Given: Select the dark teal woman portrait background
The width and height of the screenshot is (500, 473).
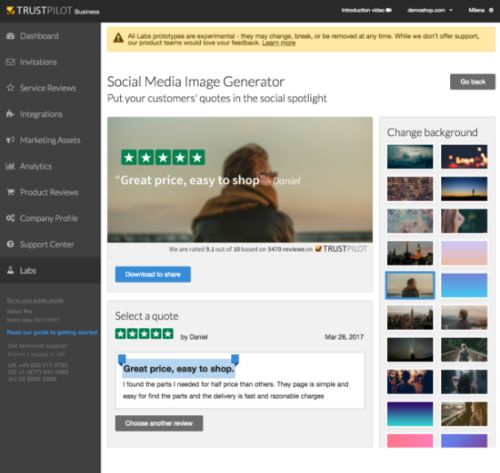Looking at the screenshot, I should click(x=464, y=382).
